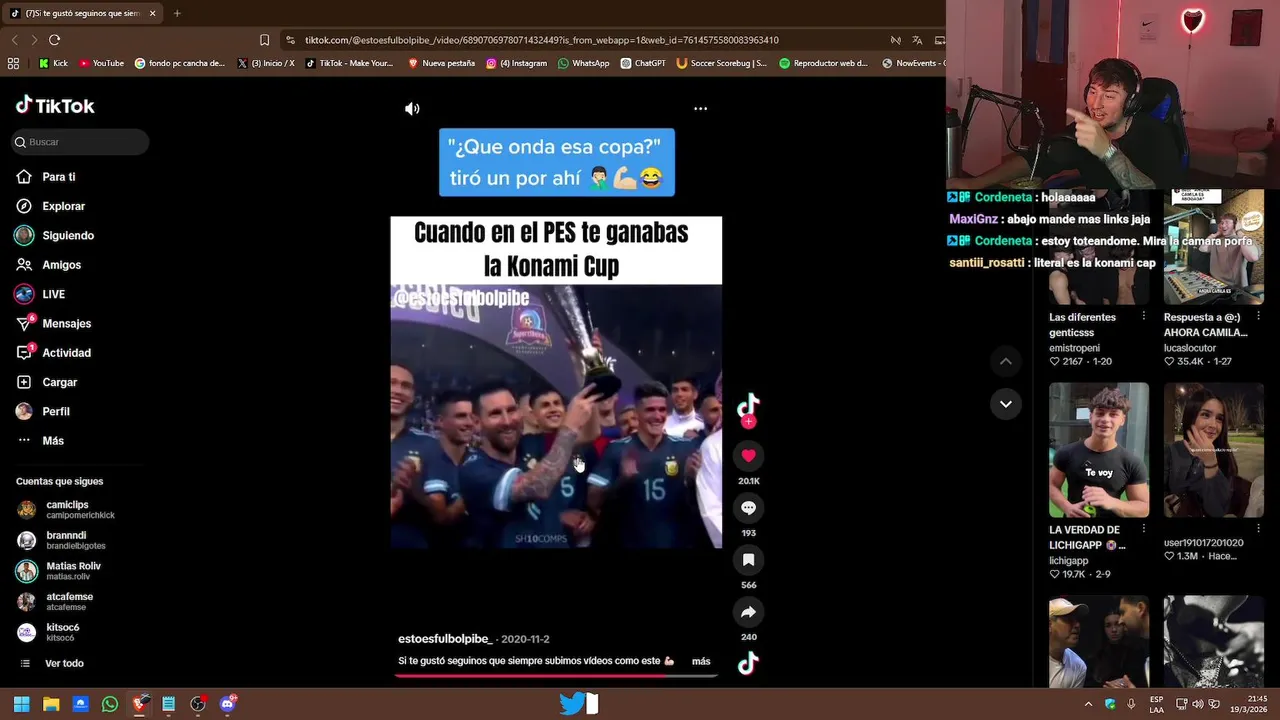The width and height of the screenshot is (1280, 720).
Task: Go to the next video arrow
Action: (x=1006, y=404)
